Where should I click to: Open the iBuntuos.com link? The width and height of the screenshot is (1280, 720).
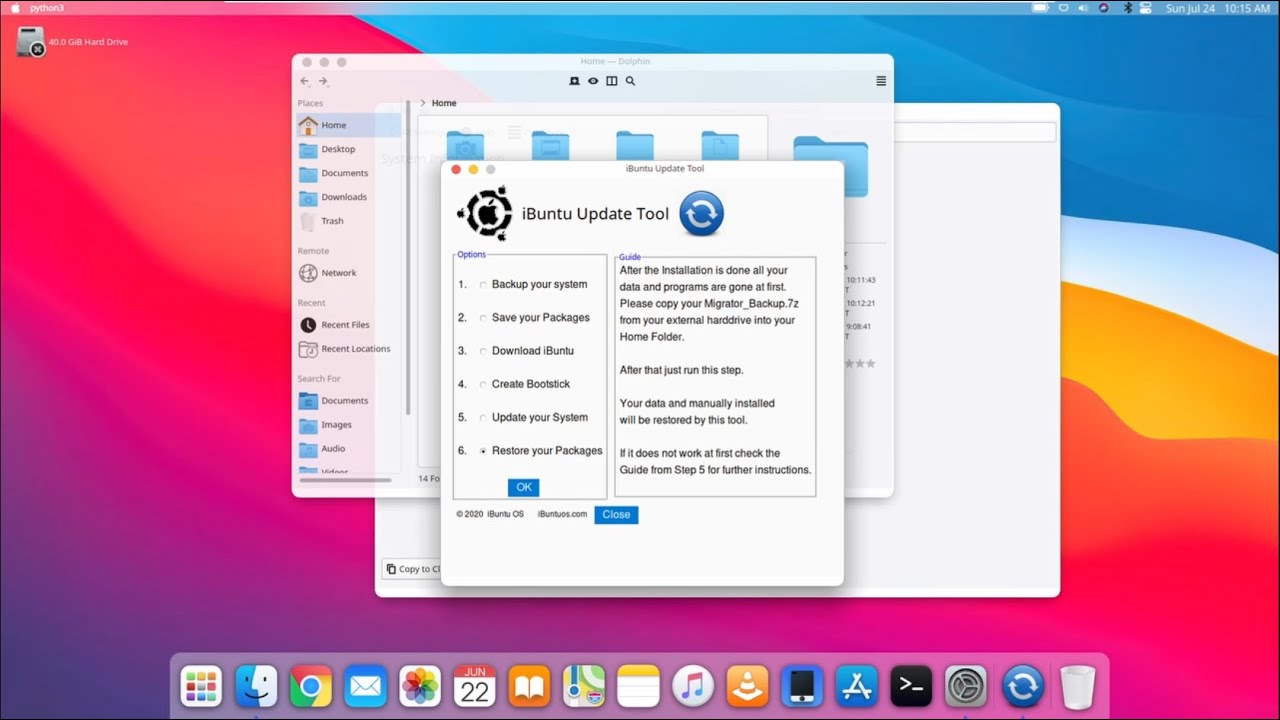tap(562, 514)
